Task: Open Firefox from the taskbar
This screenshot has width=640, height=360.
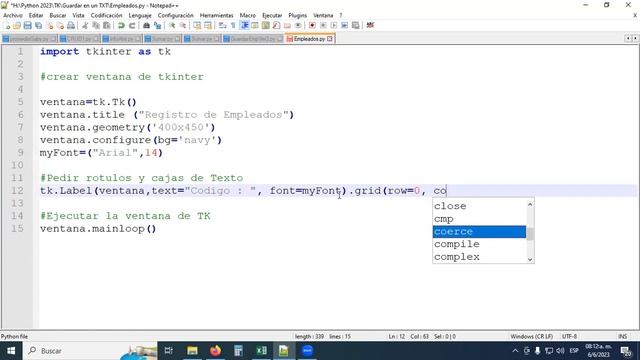Action: [216, 351]
